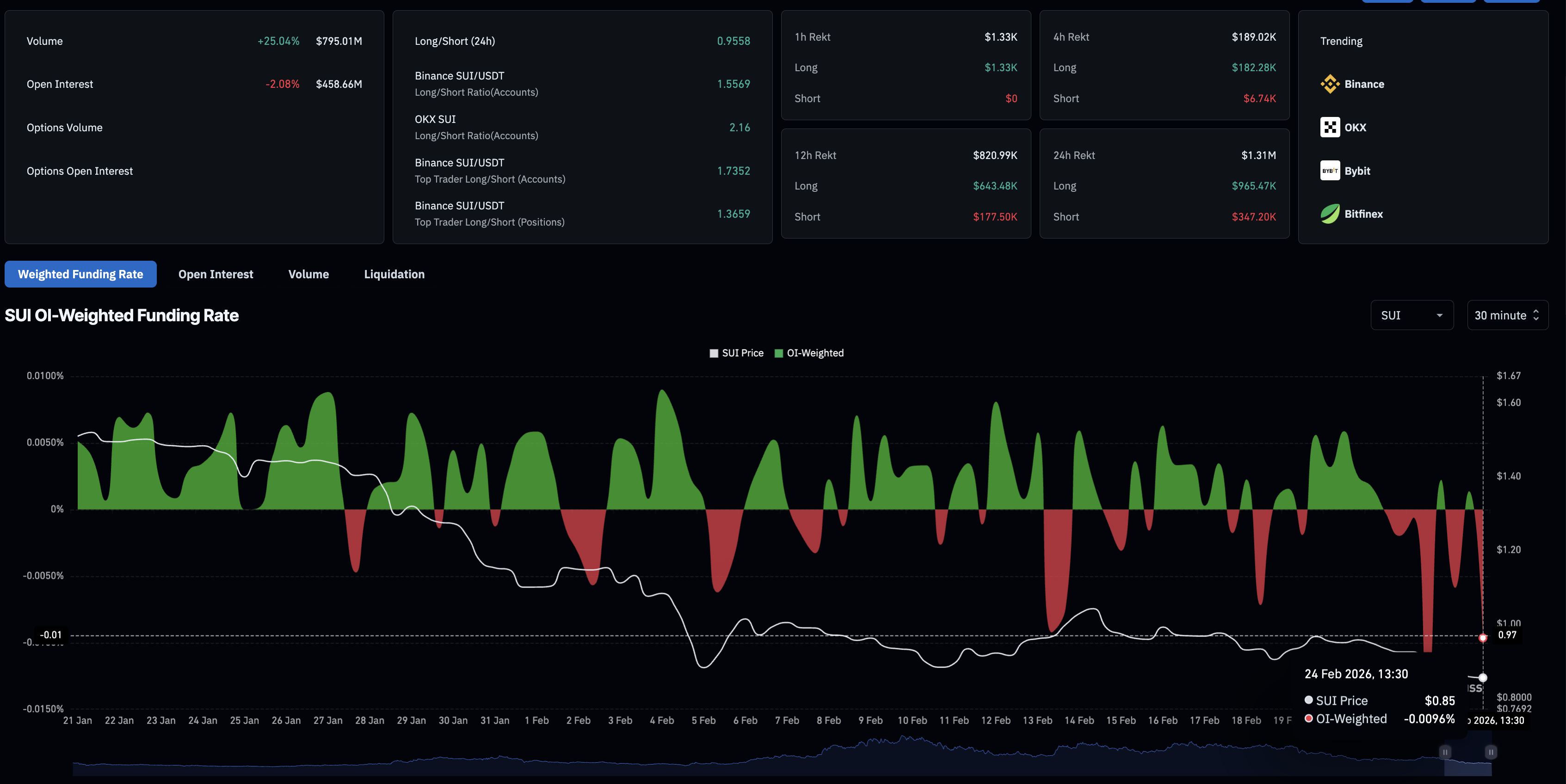Switch to the Volume tab
This screenshot has height=784, width=1566.
pos(308,274)
